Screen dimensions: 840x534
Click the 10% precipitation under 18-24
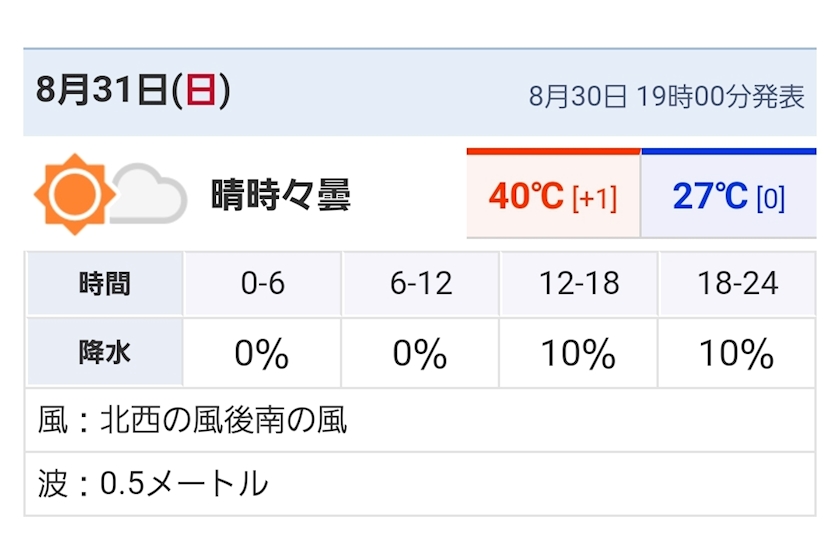(x=737, y=353)
